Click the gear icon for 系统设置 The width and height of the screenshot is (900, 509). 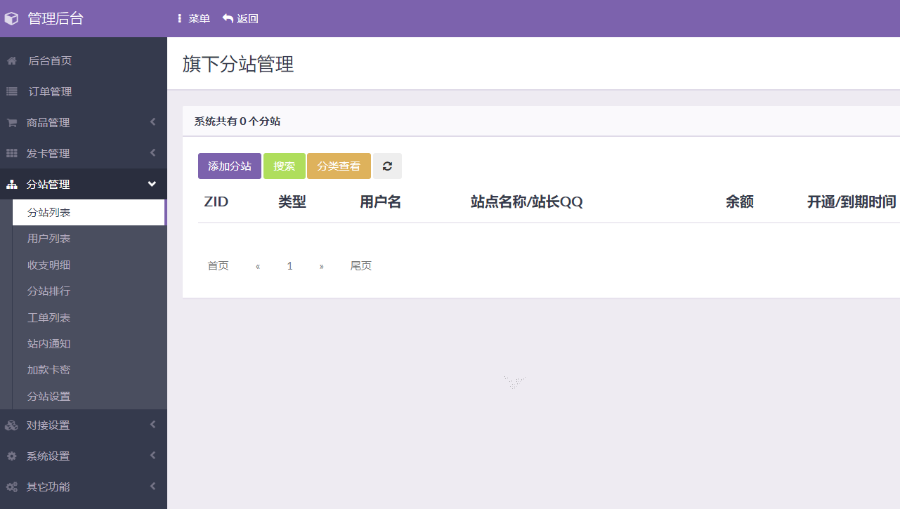12,456
